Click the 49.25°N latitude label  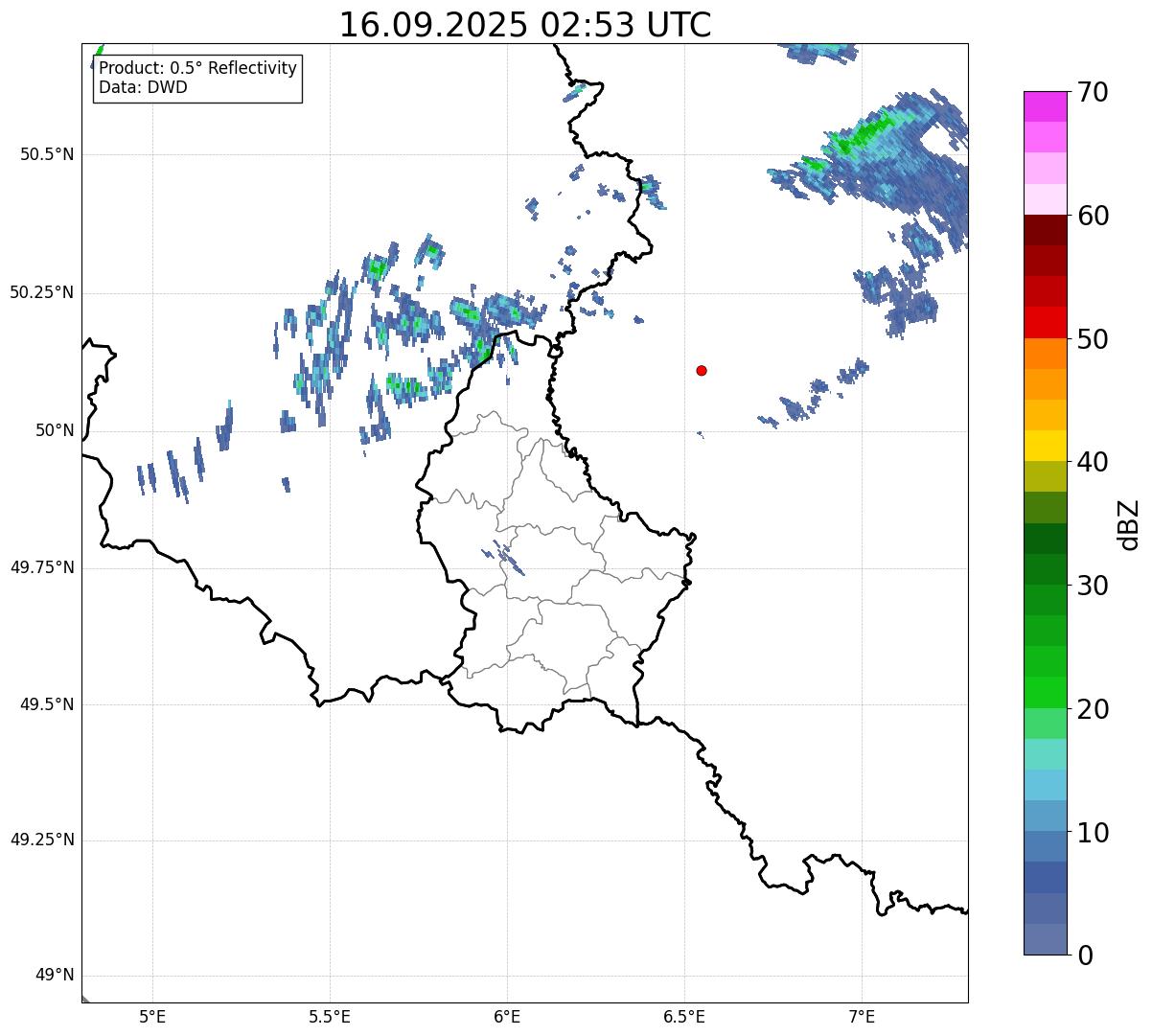(x=42, y=840)
